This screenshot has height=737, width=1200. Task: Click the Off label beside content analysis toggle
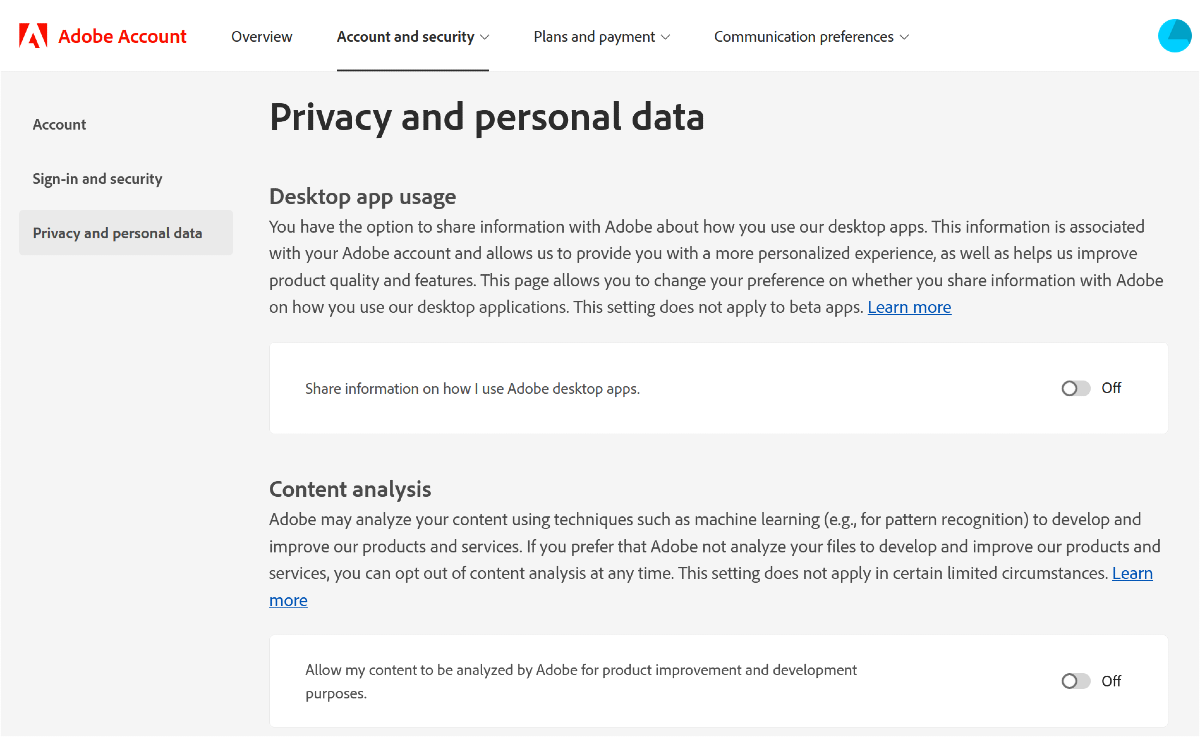(1112, 681)
